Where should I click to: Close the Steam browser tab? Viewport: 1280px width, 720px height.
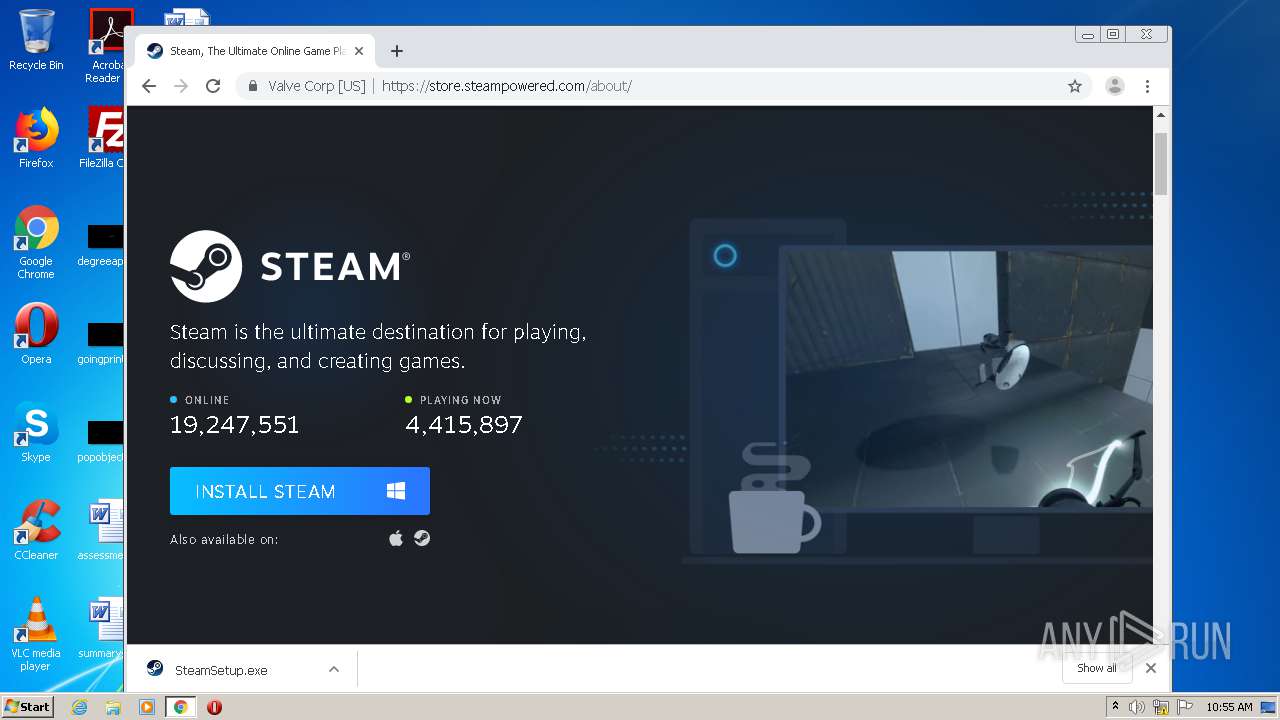[x=359, y=51]
